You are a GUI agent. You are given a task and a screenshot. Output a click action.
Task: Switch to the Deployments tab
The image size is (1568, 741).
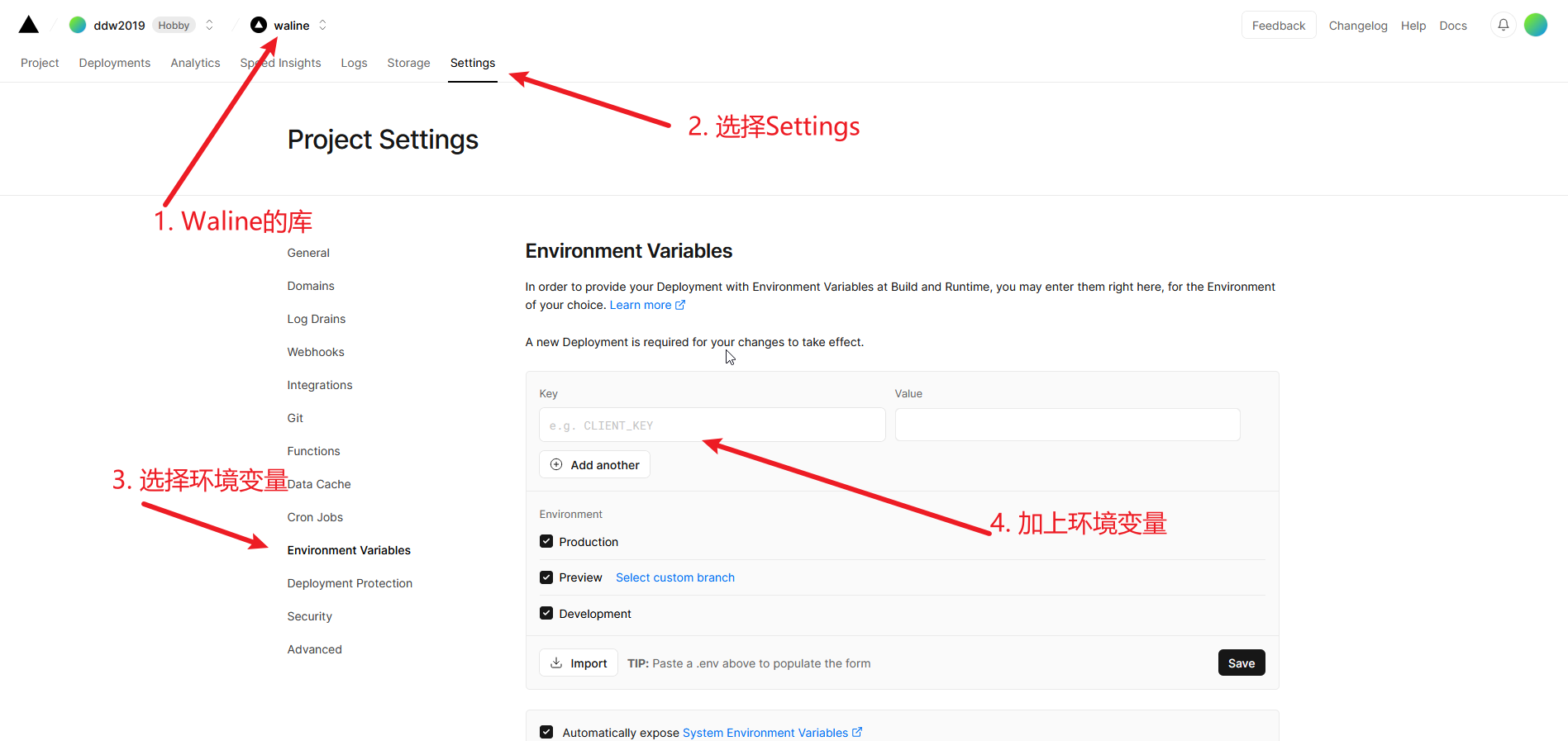(114, 63)
